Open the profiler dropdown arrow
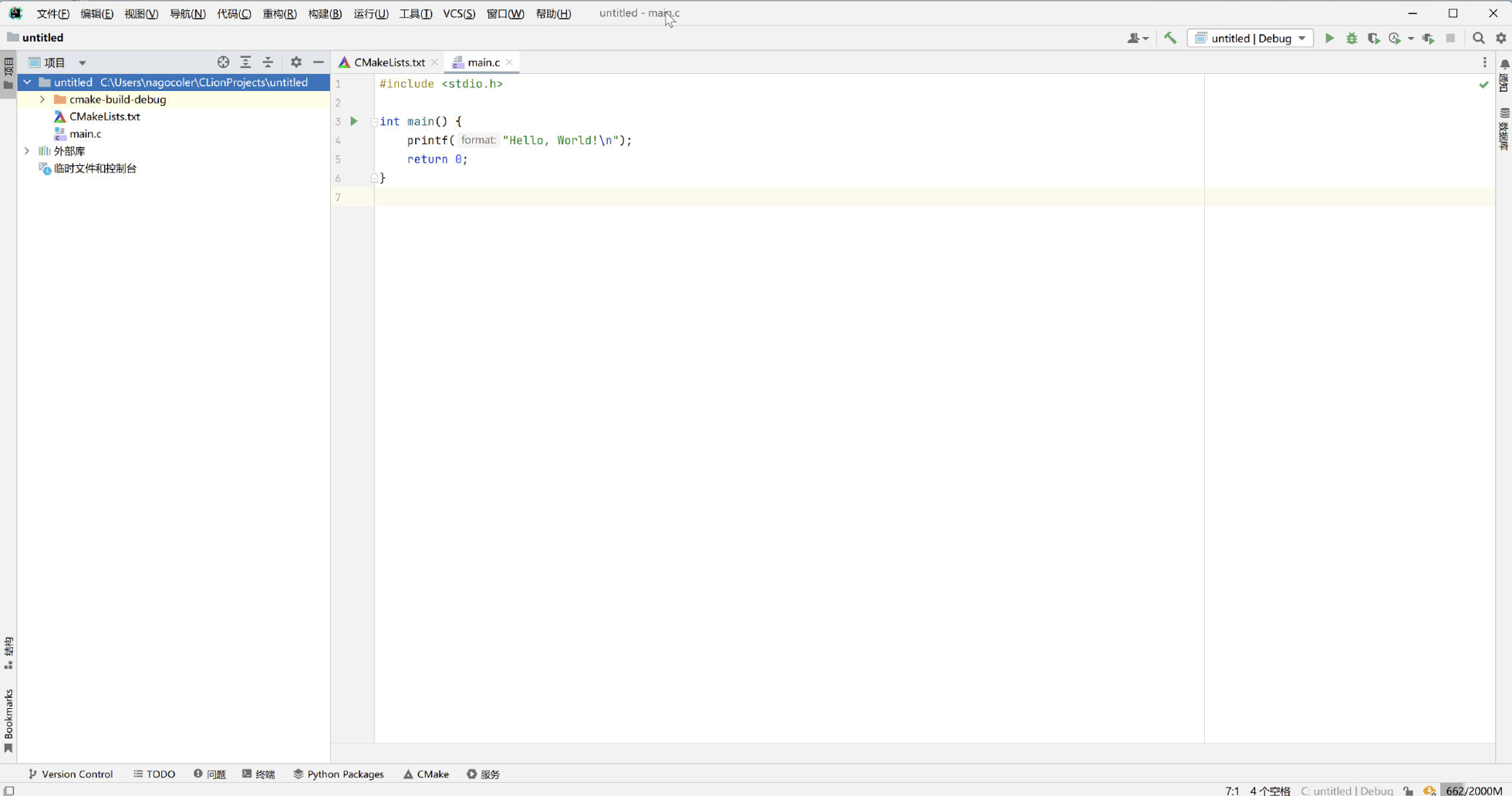This screenshot has height=796, width=1512. [x=1411, y=39]
